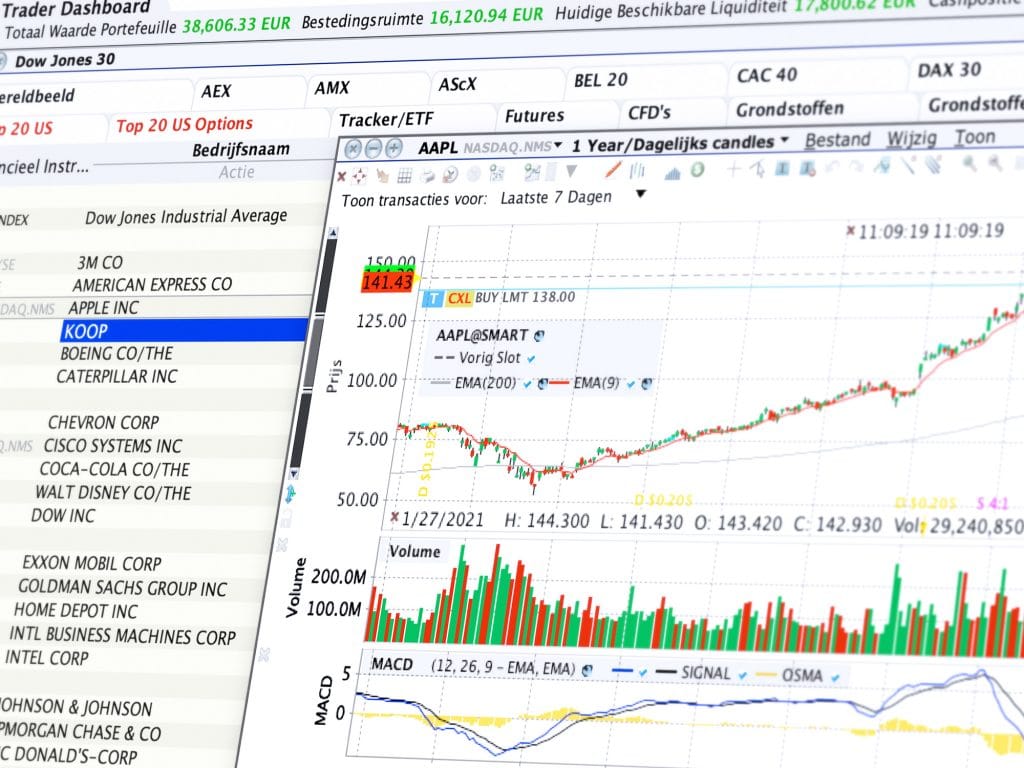Select the trendline drawing pencil tool
The width and height of the screenshot is (1024, 768).
611,171
